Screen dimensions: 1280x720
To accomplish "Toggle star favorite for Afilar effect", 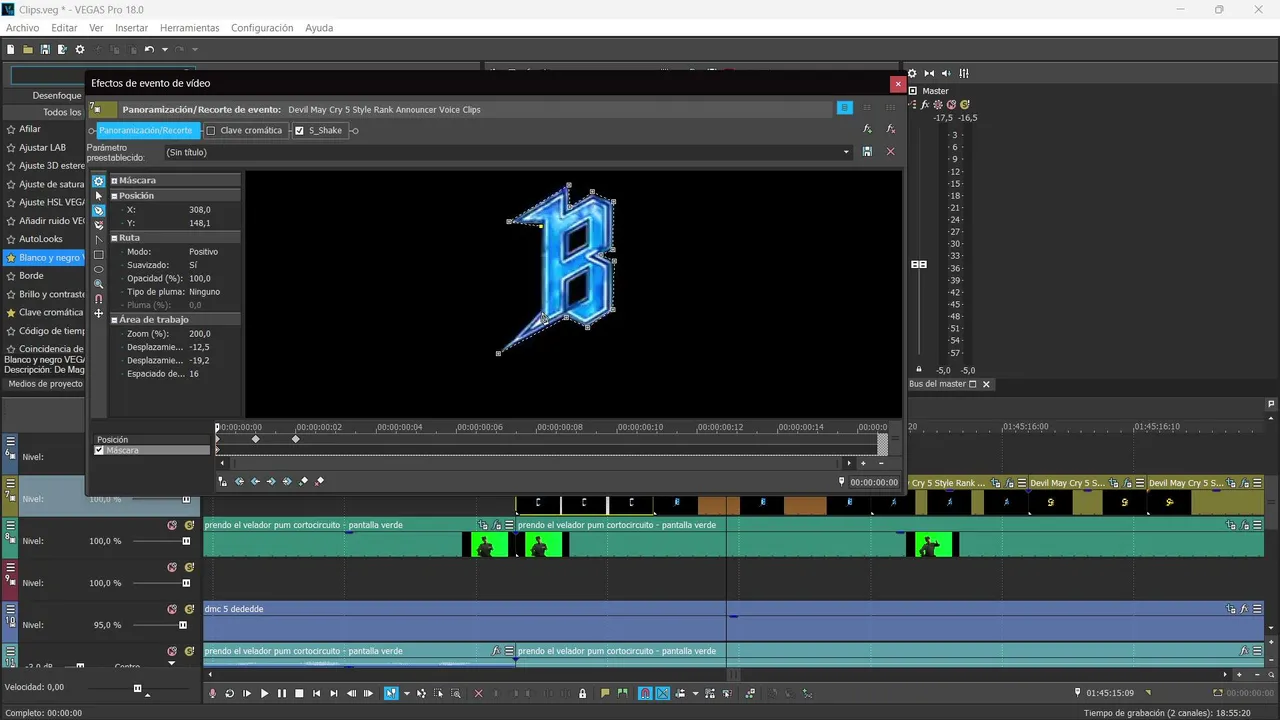I will click(11, 129).
